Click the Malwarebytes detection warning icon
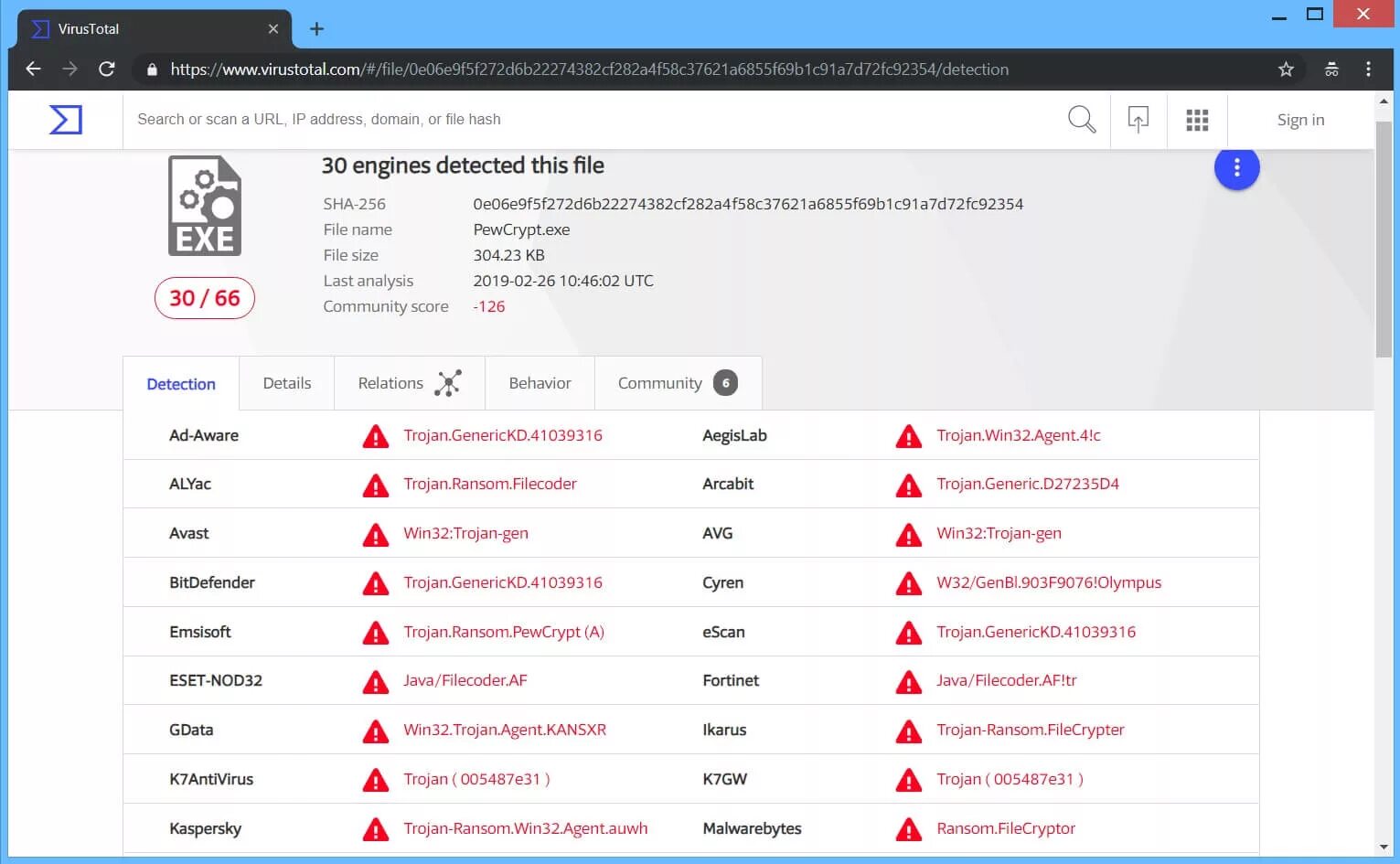Image resolution: width=1400 pixels, height=864 pixels. [x=908, y=829]
